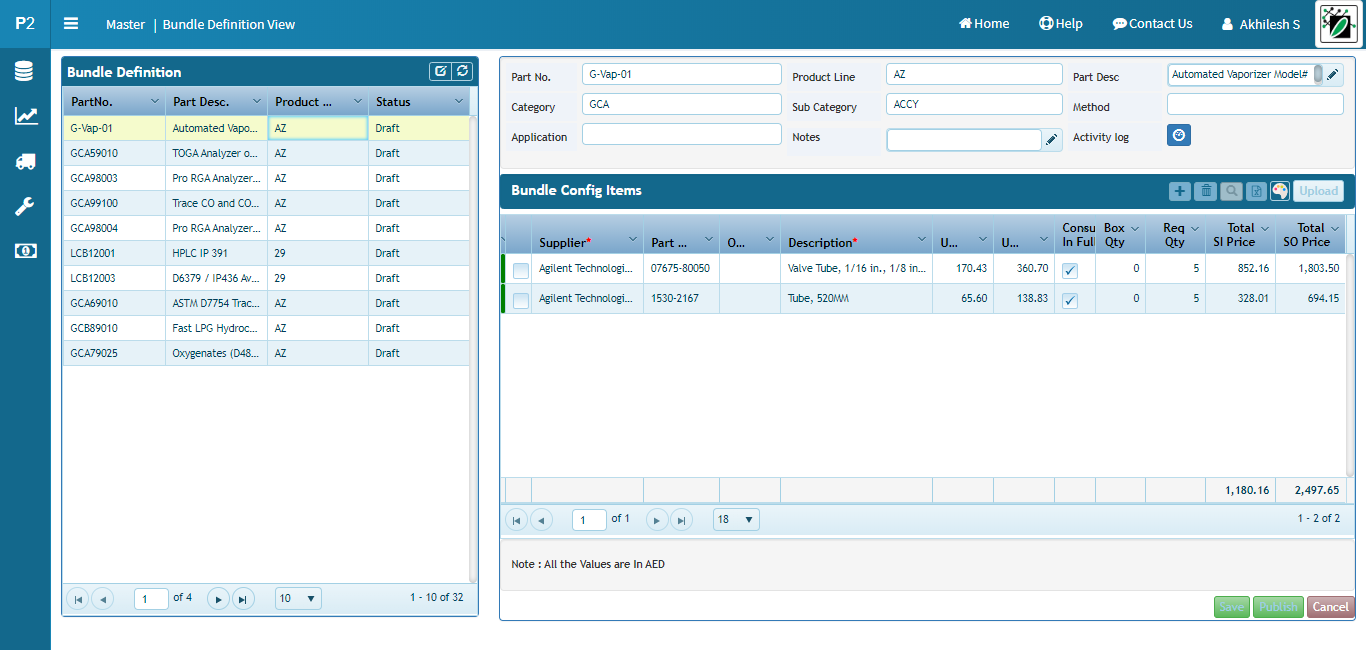This screenshot has width=1366, height=650.
Task: Open the color palette picker icon
Action: (1280, 191)
